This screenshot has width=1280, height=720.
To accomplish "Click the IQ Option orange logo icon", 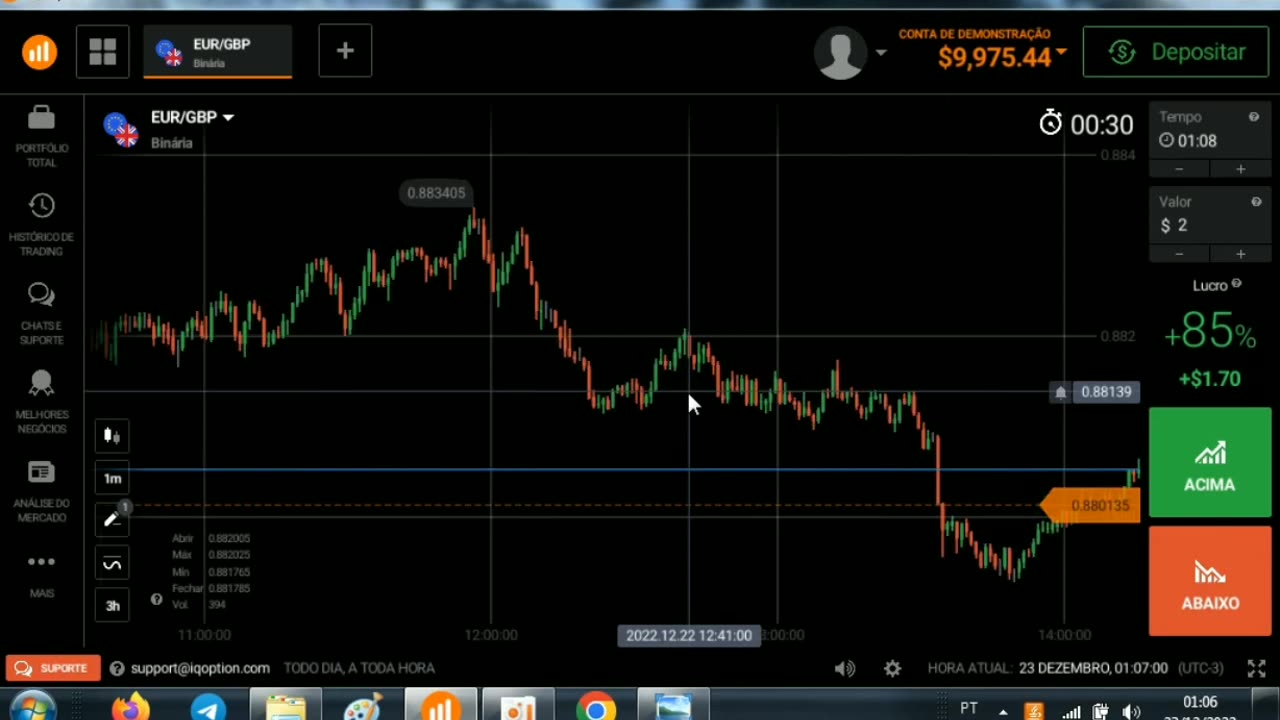I will pos(40,52).
